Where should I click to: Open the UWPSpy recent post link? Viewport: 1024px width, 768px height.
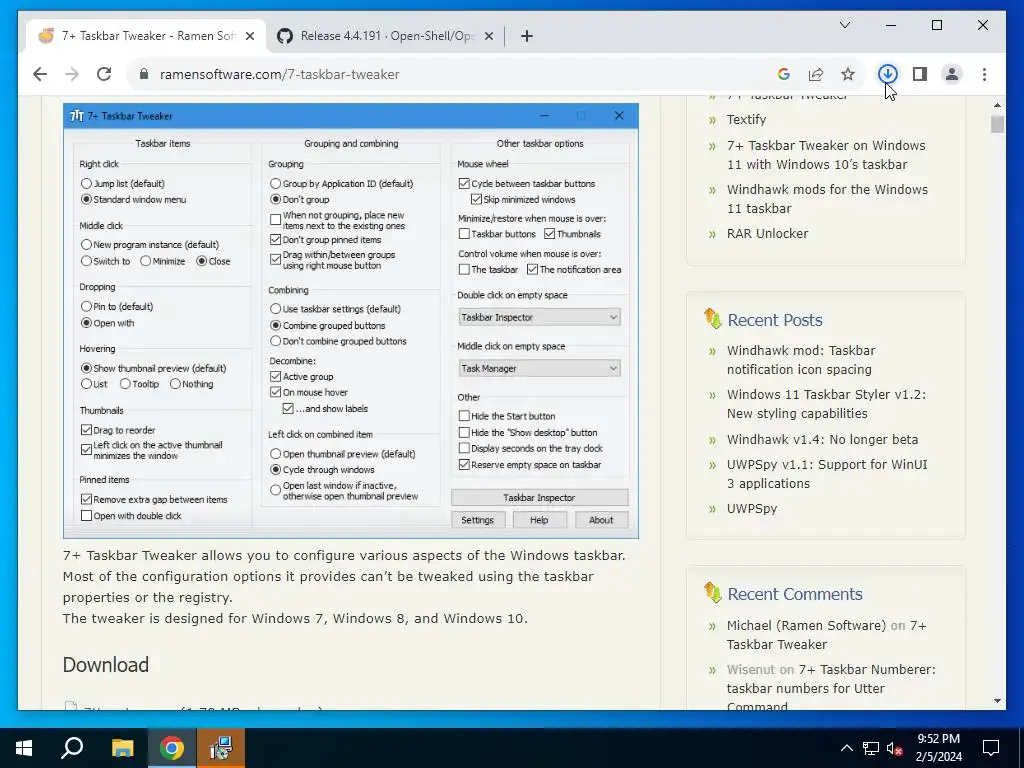tap(752, 508)
